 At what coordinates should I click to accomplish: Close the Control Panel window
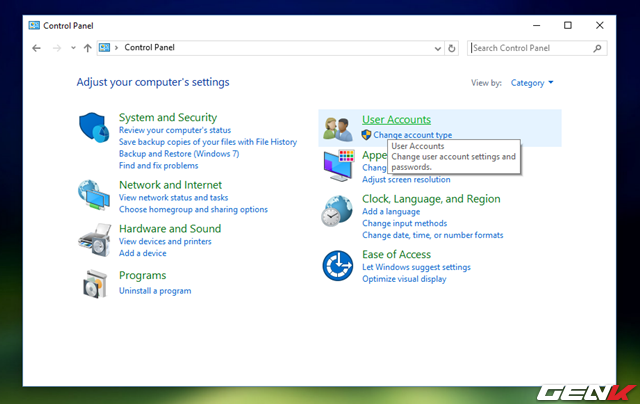[x=599, y=25]
